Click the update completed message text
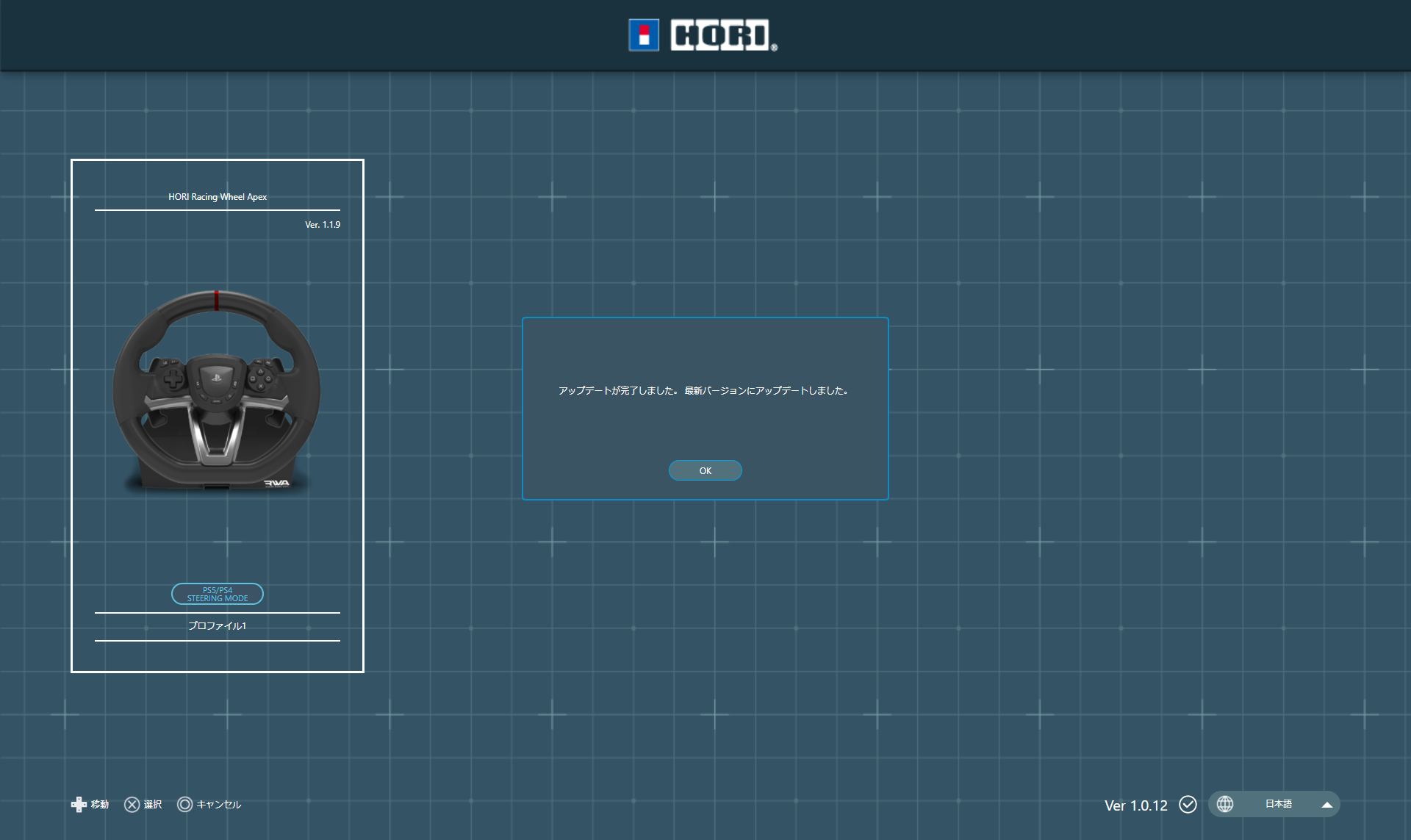 tap(703, 391)
